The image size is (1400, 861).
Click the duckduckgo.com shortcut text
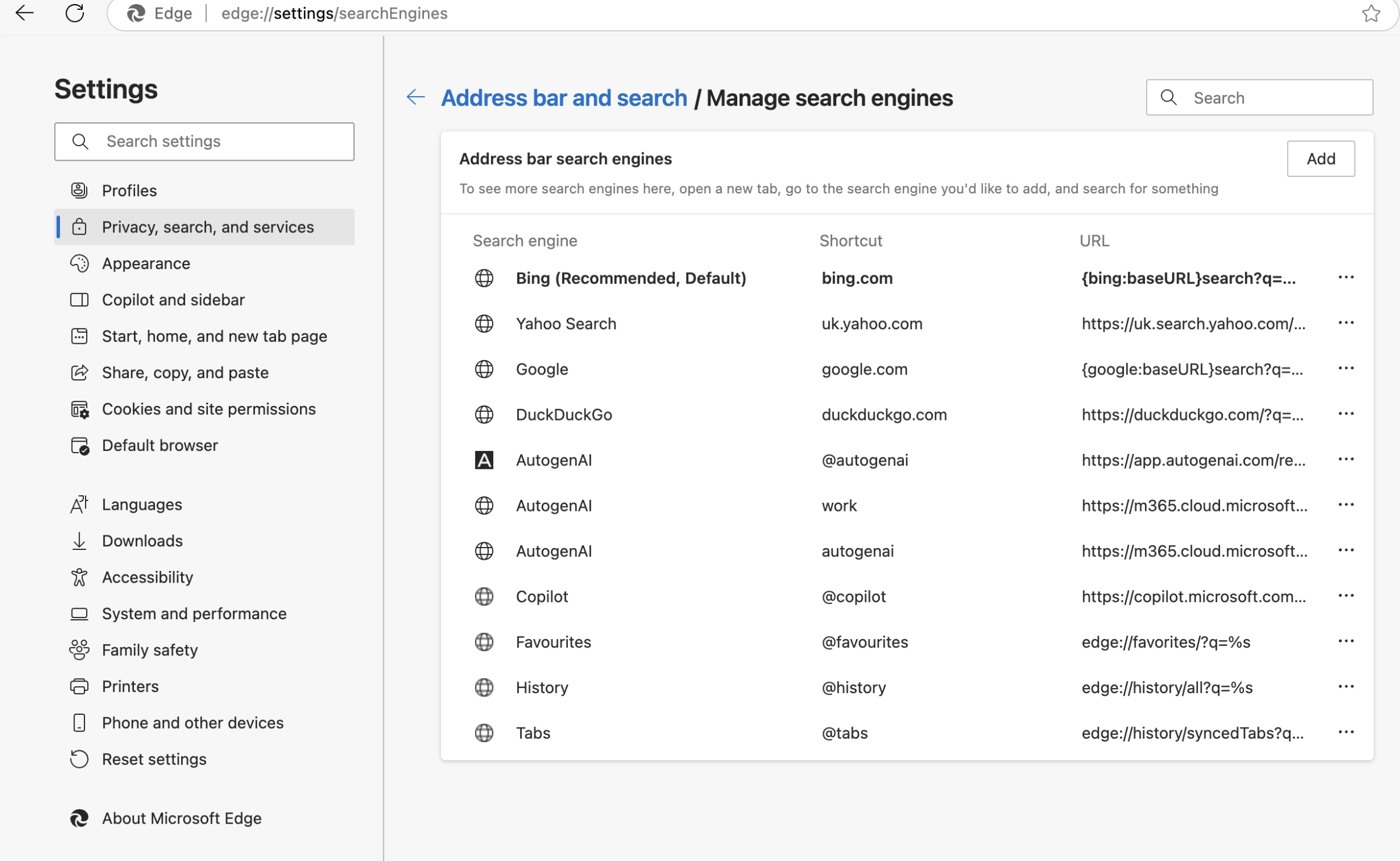(884, 415)
